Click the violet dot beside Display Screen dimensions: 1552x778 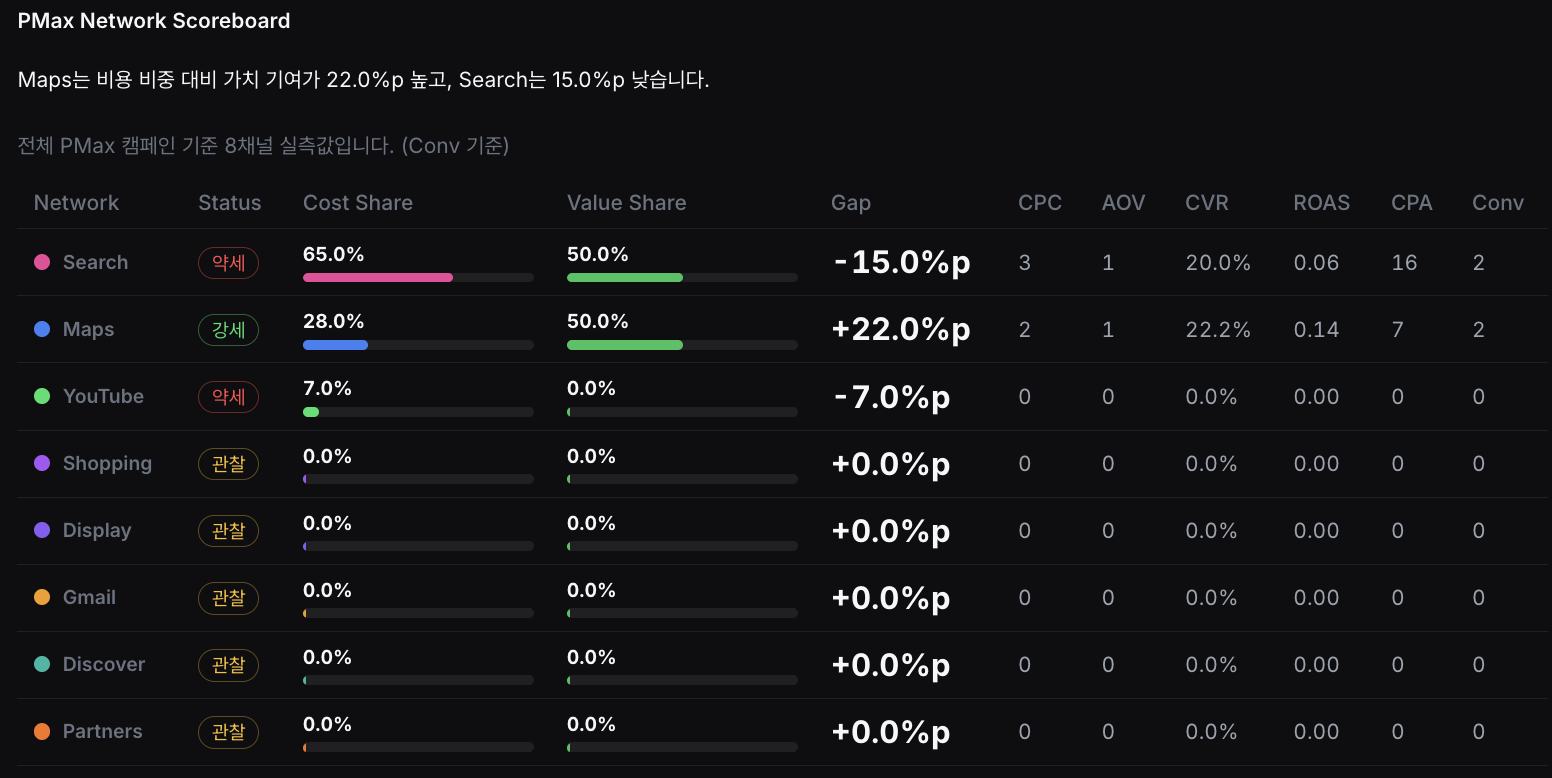point(42,530)
